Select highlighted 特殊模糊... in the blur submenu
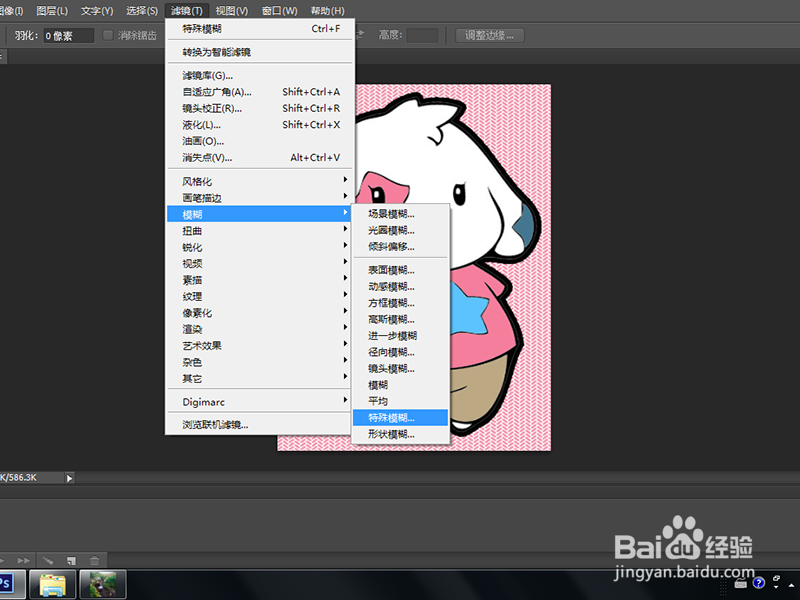 [x=401, y=418]
